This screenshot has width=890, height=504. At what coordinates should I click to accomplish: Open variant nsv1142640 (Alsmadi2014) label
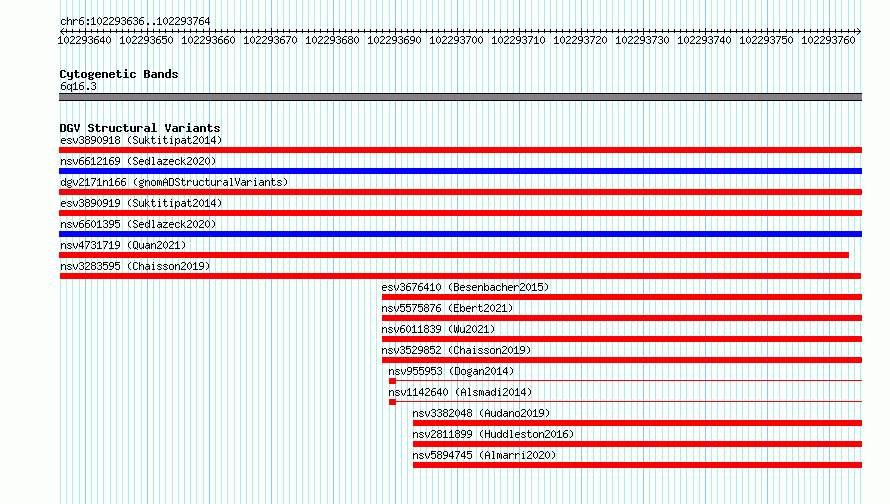tap(460, 392)
